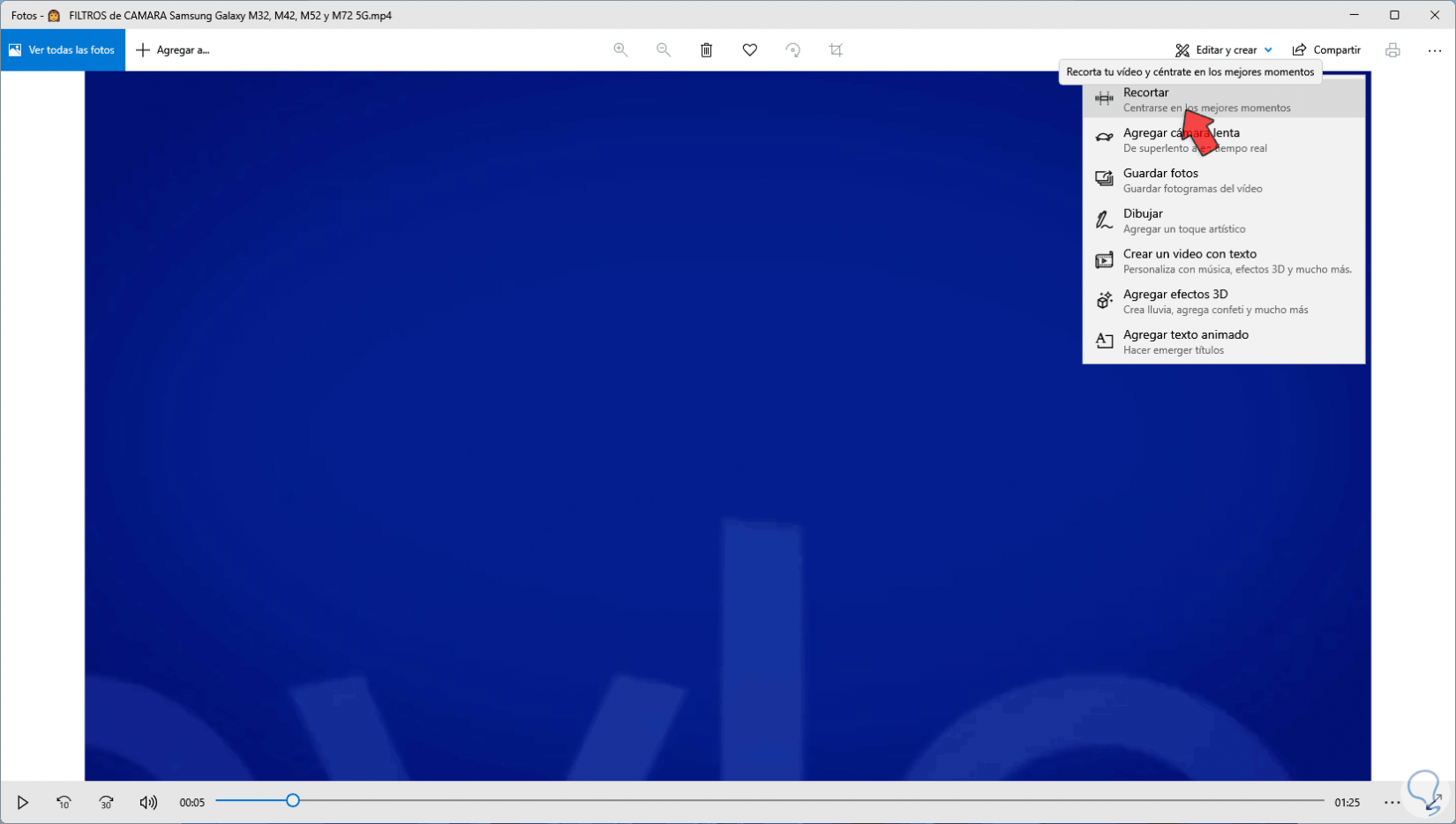Click the slow motion turtle icon

click(x=1104, y=138)
